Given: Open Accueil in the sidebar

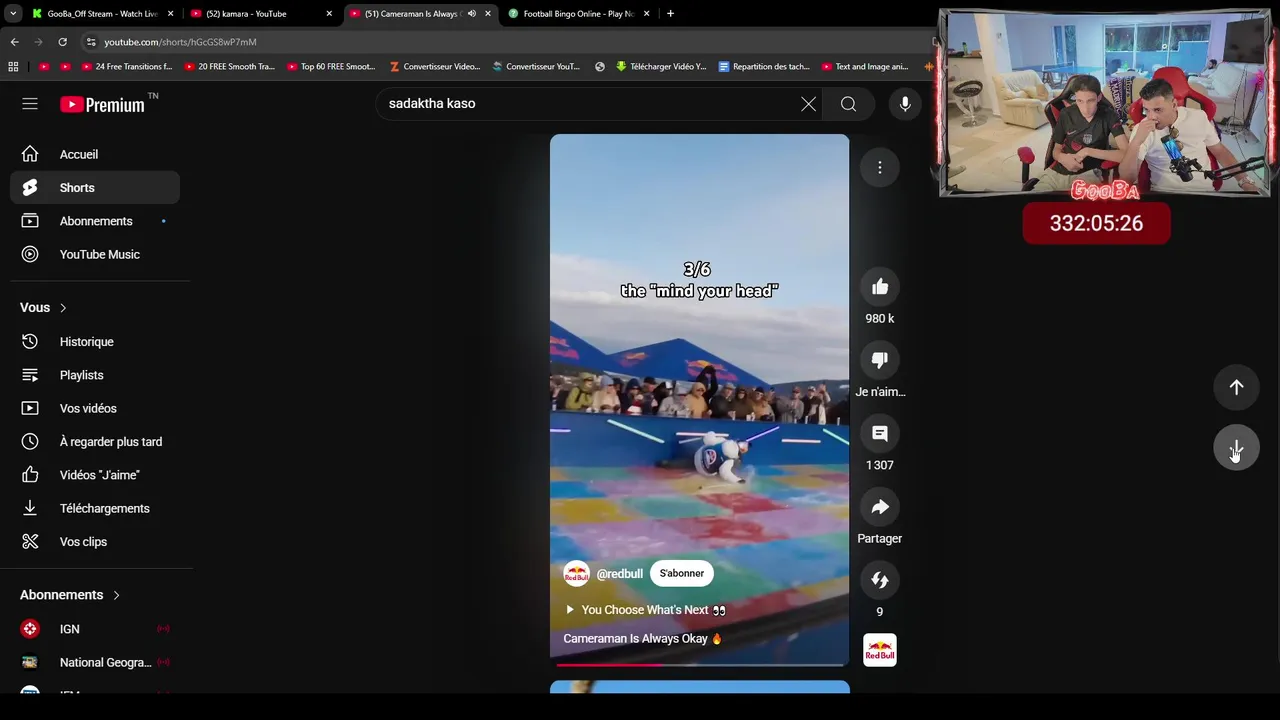Looking at the screenshot, I should coord(95,154).
